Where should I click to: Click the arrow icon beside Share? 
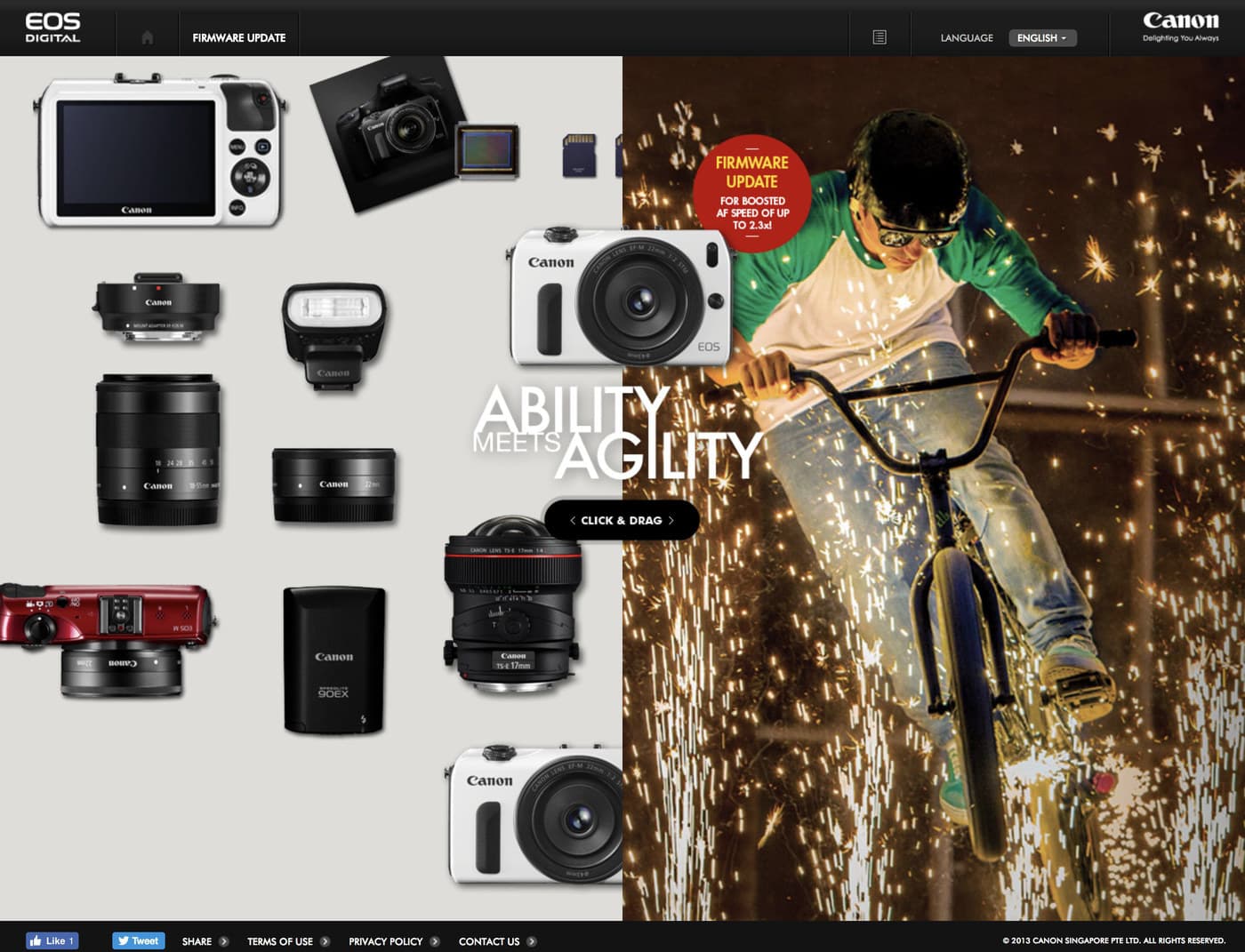(x=224, y=941)
